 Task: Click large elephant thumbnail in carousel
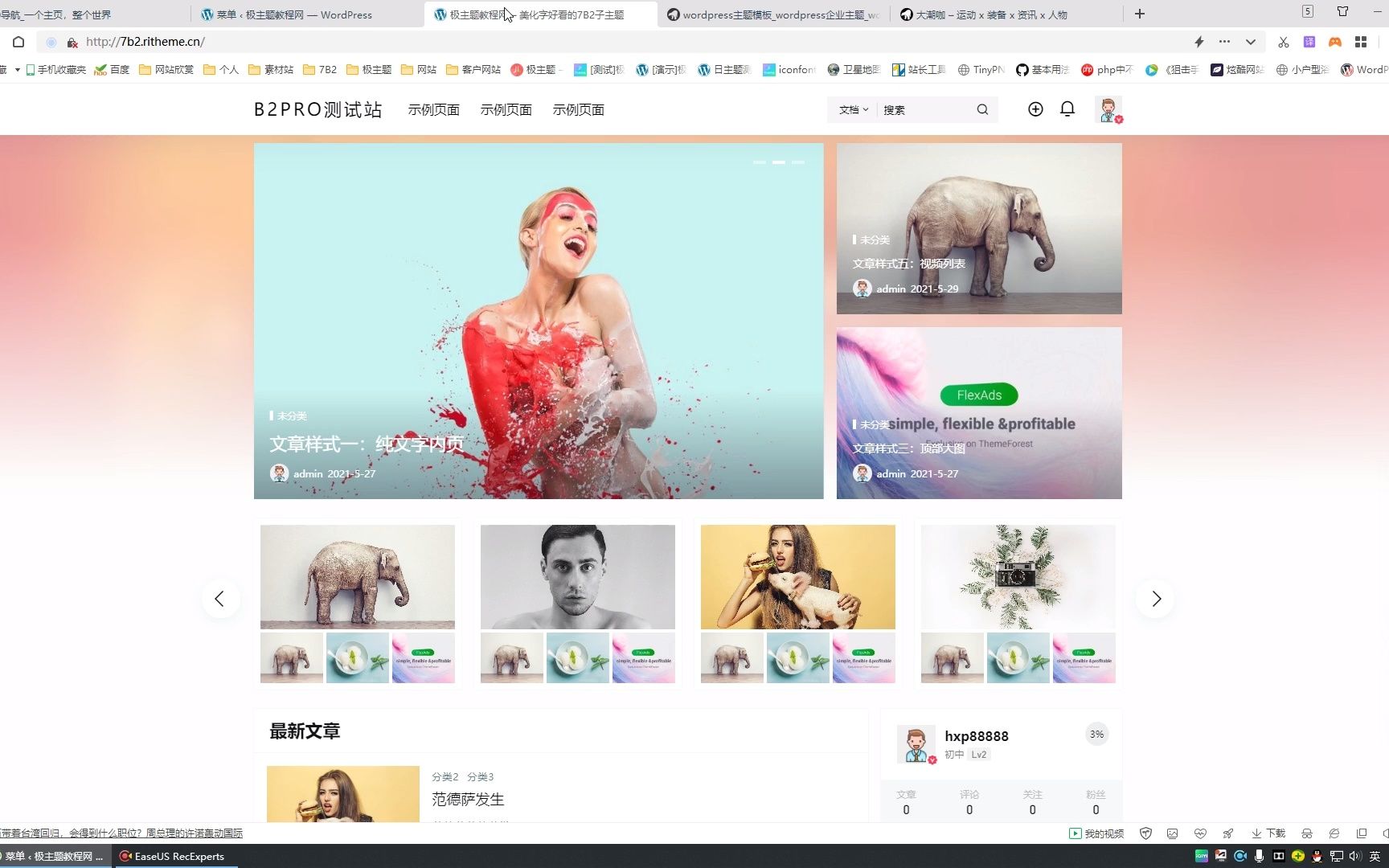(358, 577)
